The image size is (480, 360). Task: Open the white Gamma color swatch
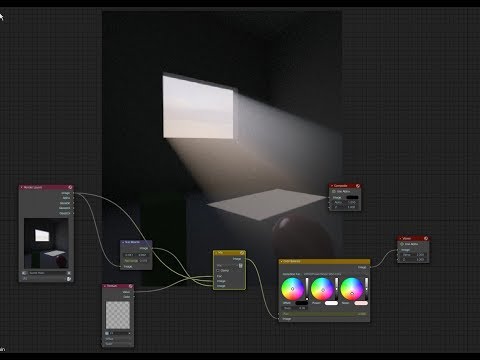(x=331, y=303)
